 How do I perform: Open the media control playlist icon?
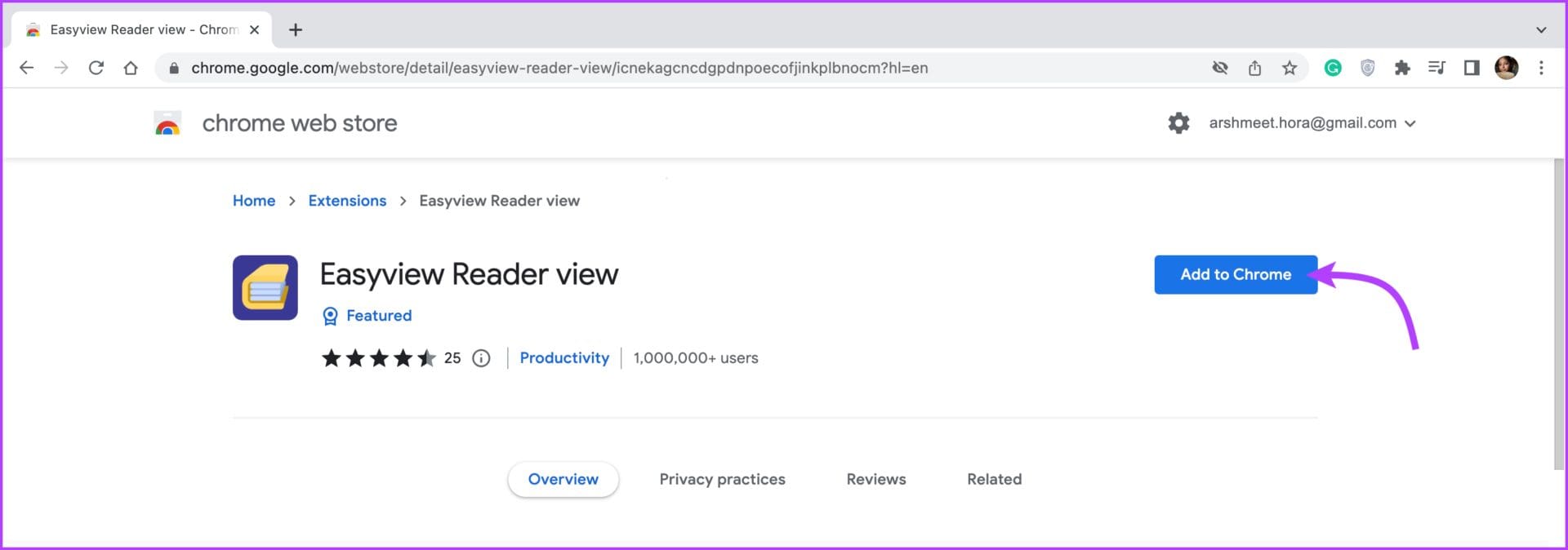pos(1437,68)
